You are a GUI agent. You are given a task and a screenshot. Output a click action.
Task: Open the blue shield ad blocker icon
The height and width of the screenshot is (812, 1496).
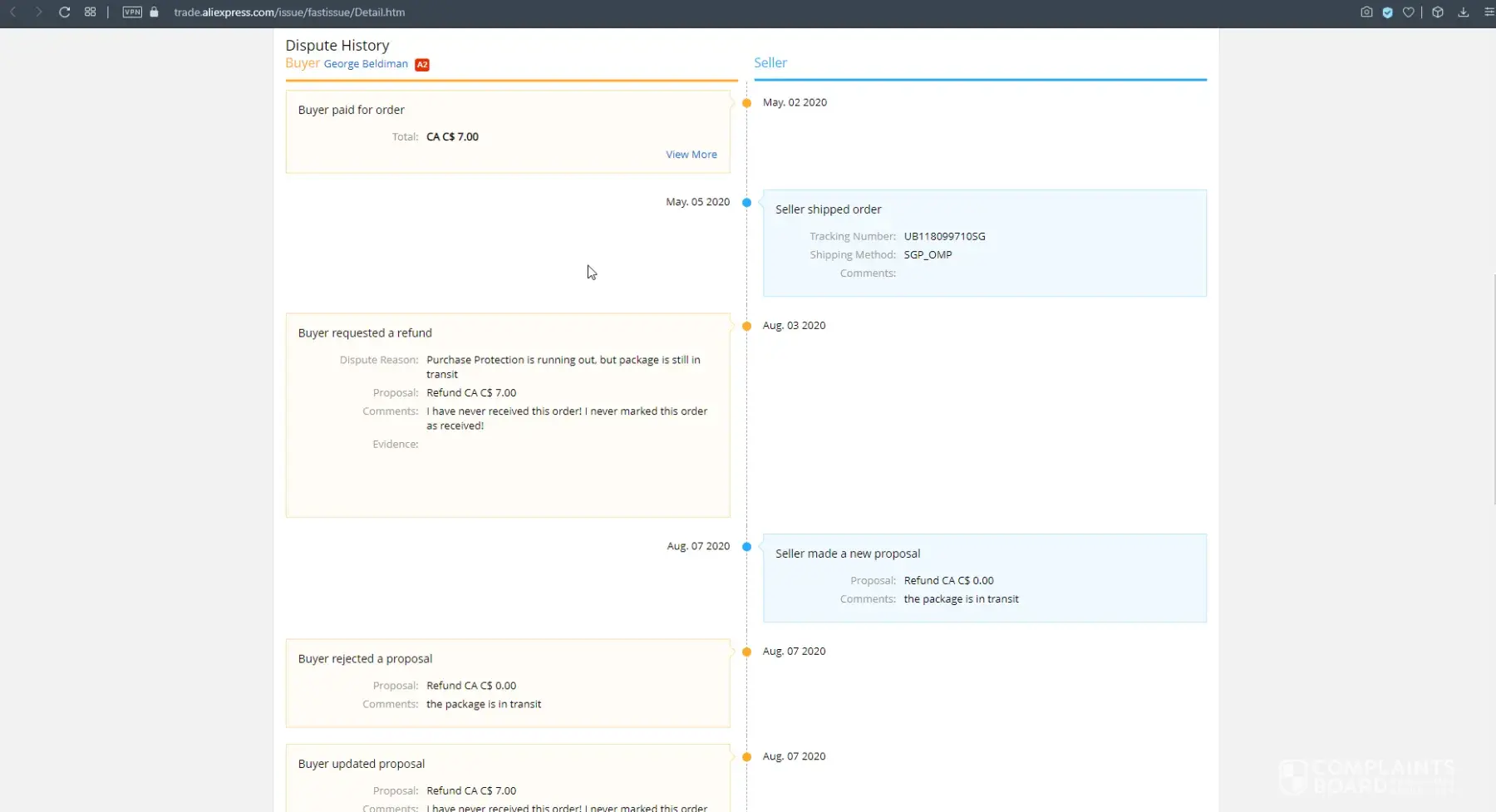[x=1387, y=12]
